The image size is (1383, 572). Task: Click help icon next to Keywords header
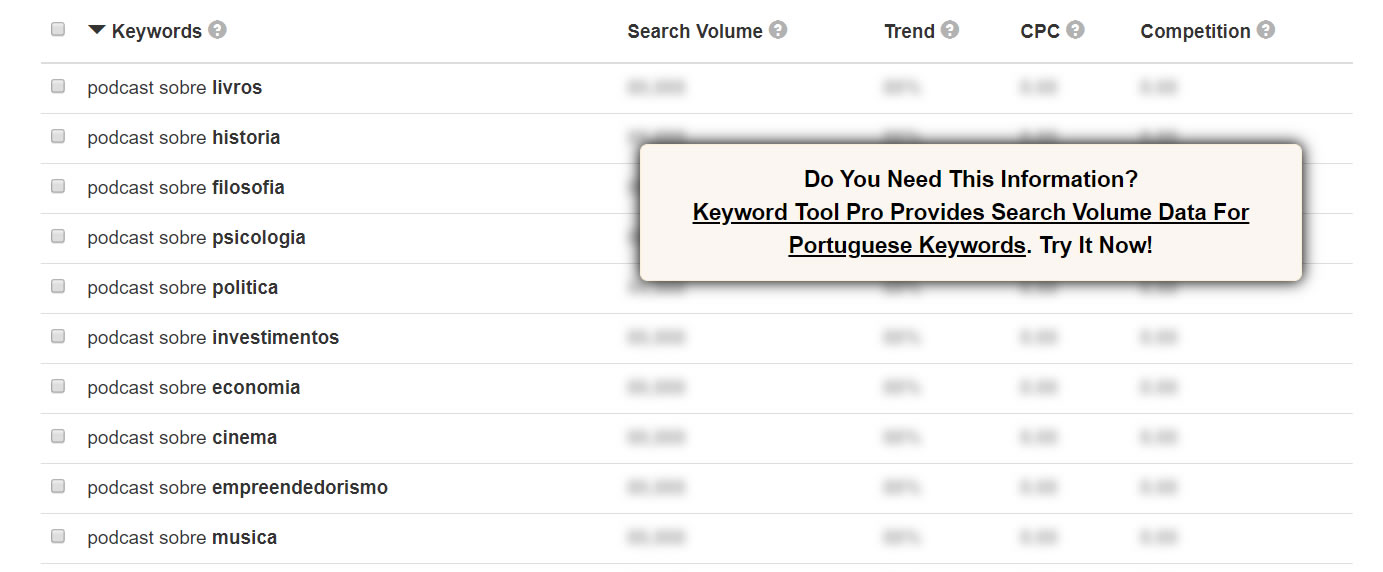coord(217,30)
